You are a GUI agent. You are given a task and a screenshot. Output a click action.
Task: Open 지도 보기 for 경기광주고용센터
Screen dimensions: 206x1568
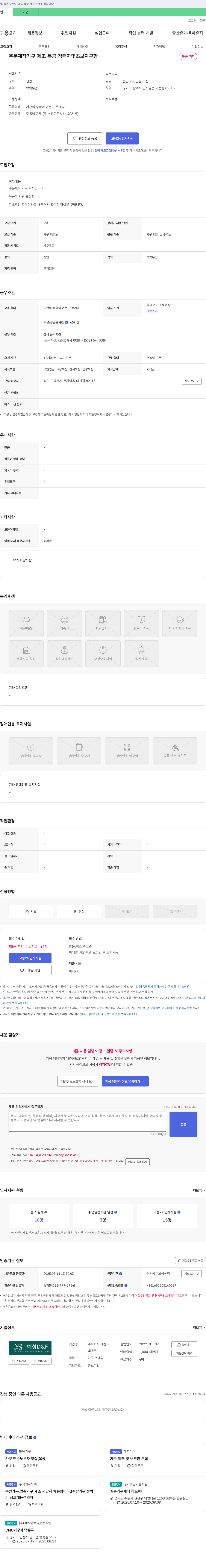click(191, 1273)
